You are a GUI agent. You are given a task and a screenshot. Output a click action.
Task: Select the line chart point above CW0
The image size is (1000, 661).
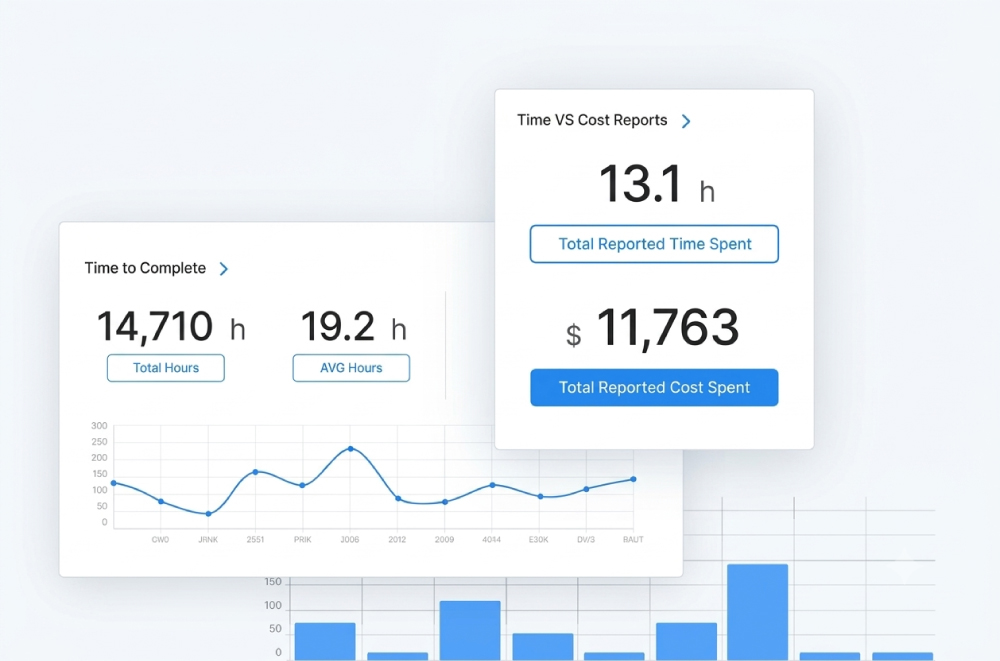click(161, 501)
